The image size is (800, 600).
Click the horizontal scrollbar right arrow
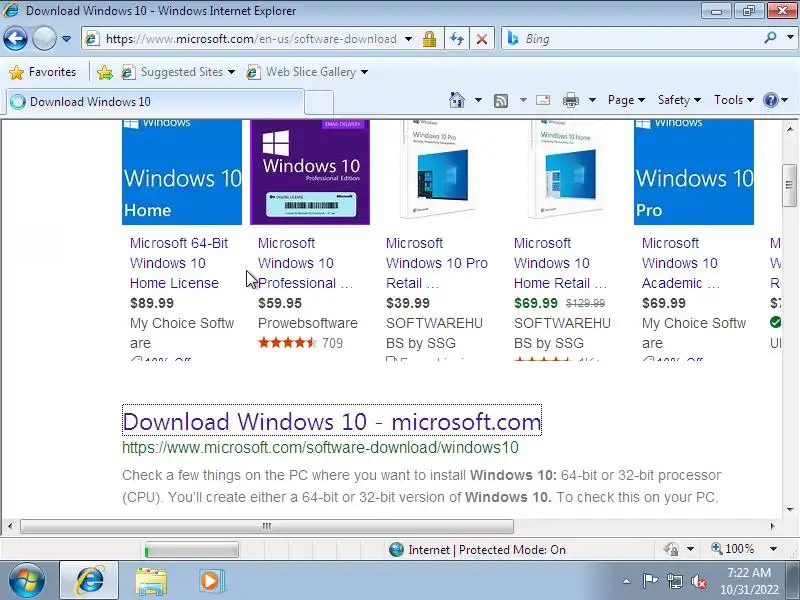tap(772, 526)
